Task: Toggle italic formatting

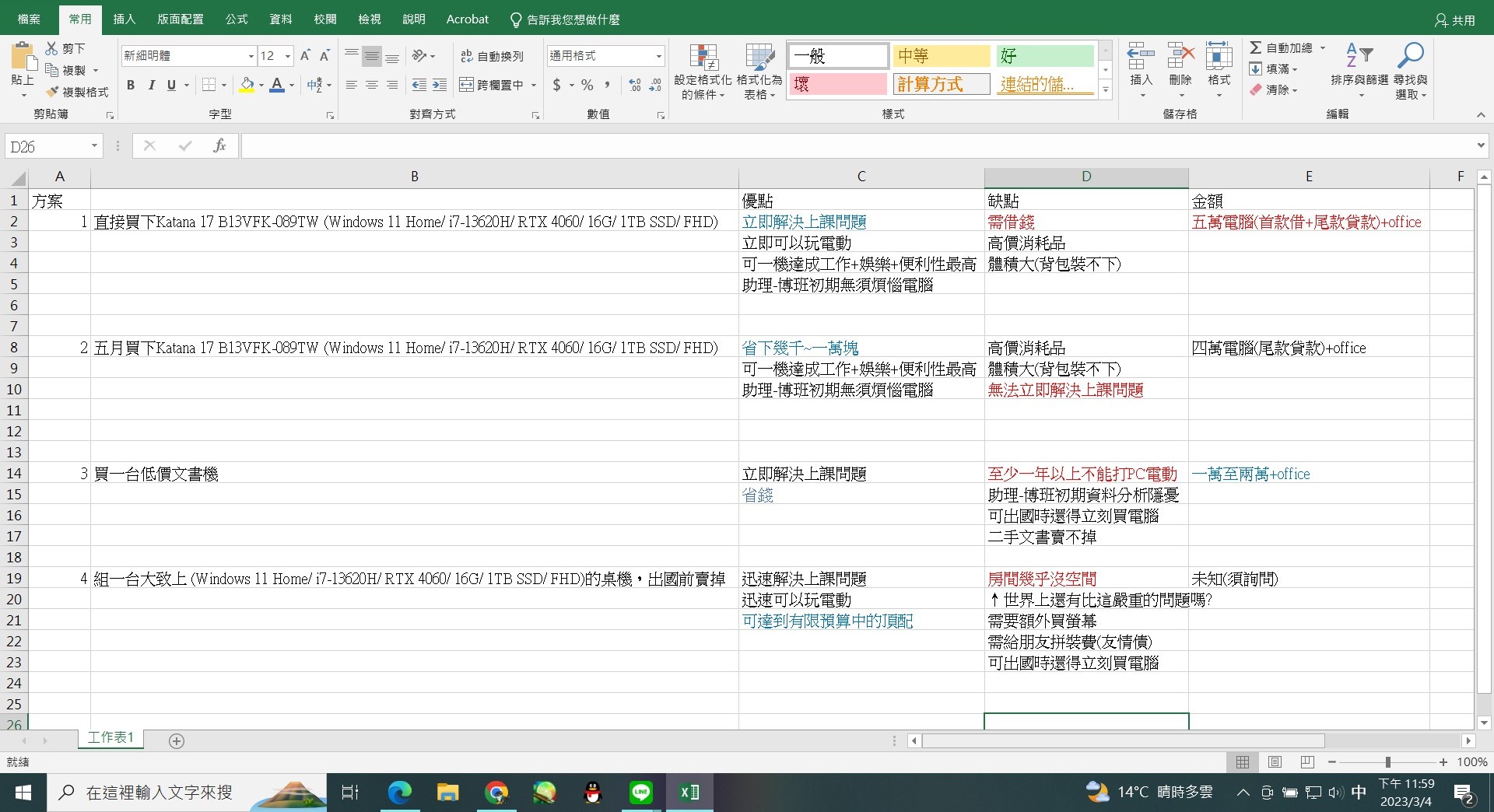Action: (151, 85)
